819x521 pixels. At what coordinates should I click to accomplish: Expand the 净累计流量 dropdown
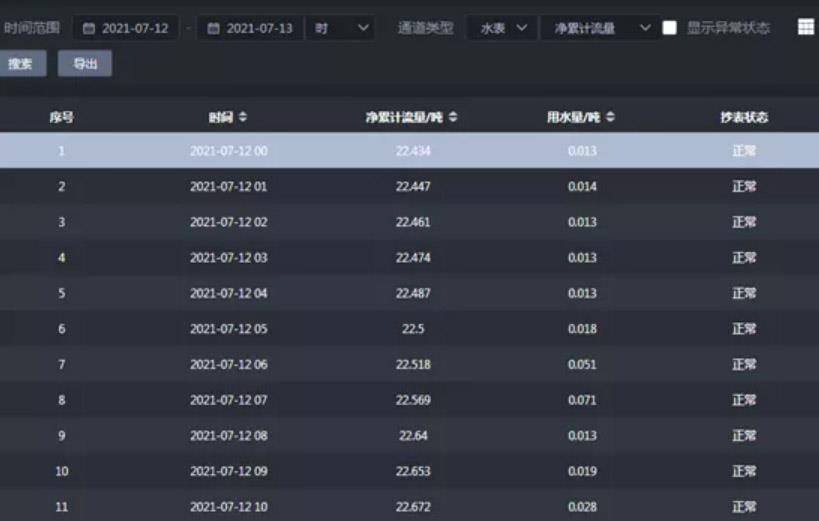[x=599, y=28]
